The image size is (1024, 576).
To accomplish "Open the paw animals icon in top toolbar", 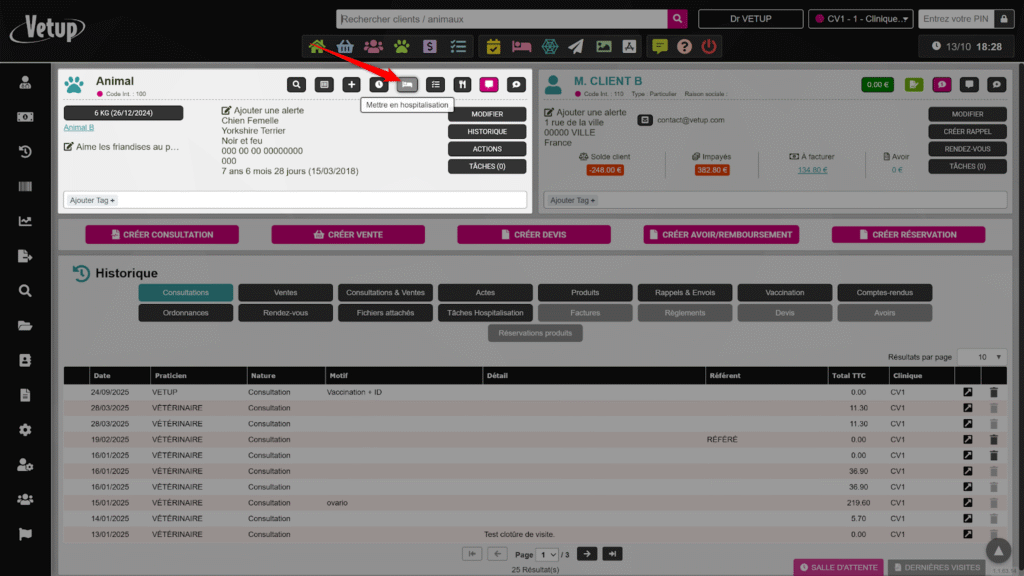I will click(x=401, y=46).
